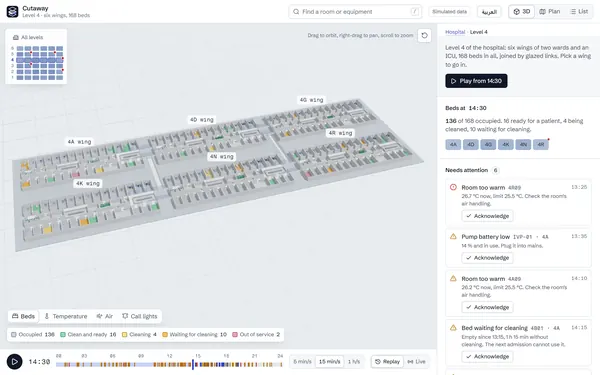Switch to the List view
Image resolution: width=600 pixels, height=375 pixels.
[579, 12]
